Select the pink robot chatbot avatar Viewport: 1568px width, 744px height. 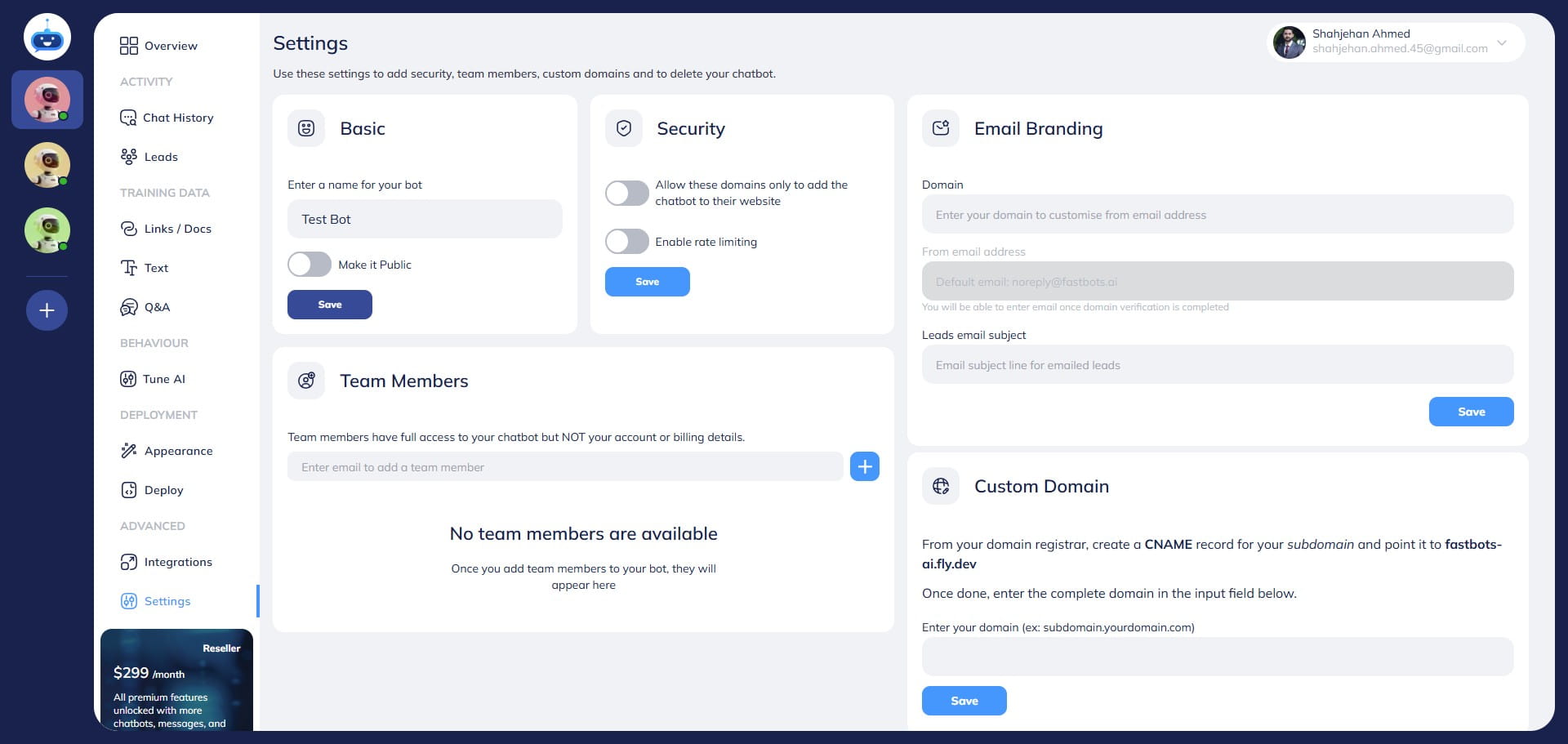coord(47,100)
